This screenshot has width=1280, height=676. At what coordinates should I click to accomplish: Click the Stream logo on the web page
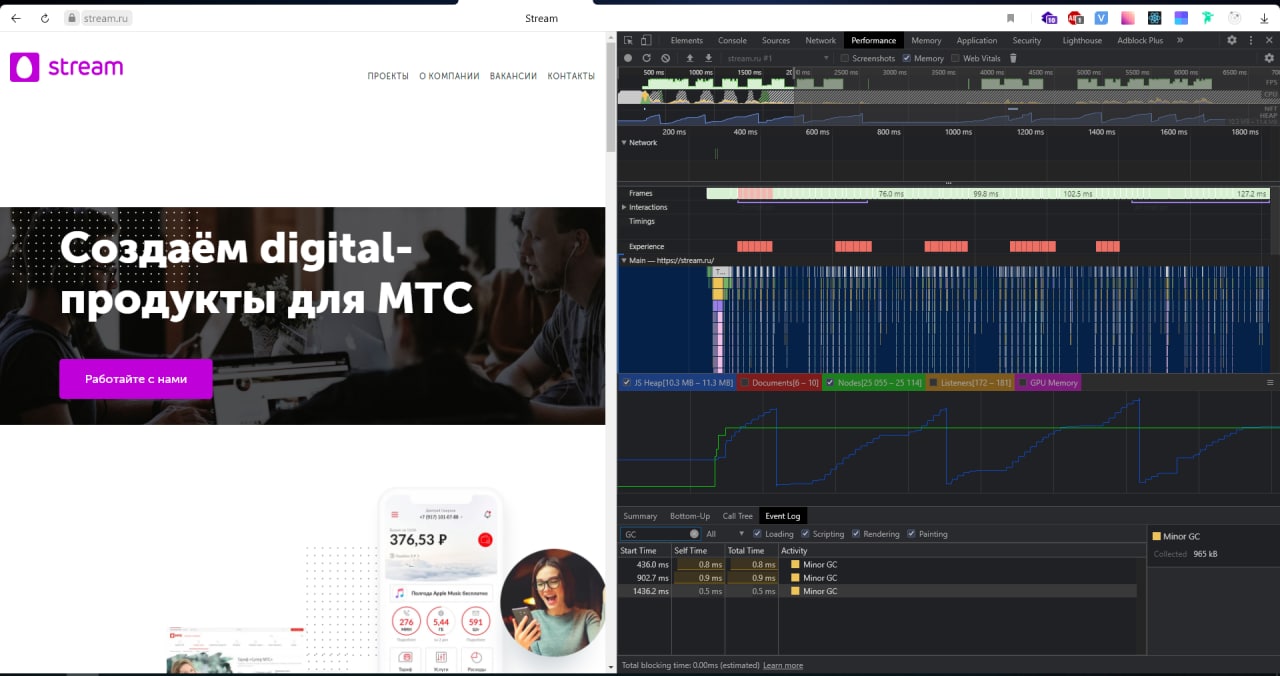[66, 67]
